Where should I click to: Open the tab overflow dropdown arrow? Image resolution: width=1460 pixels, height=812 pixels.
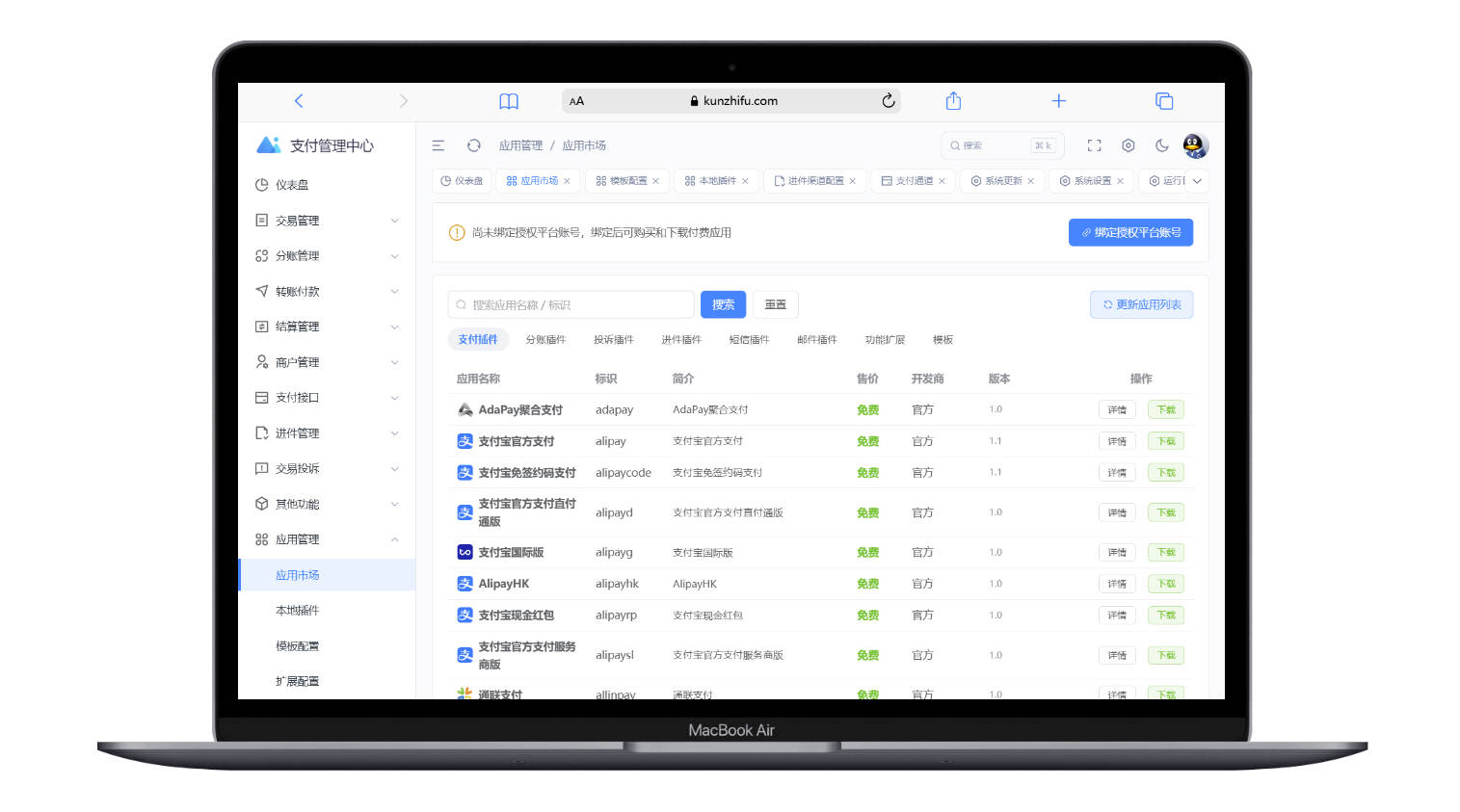coord(1198,180)
